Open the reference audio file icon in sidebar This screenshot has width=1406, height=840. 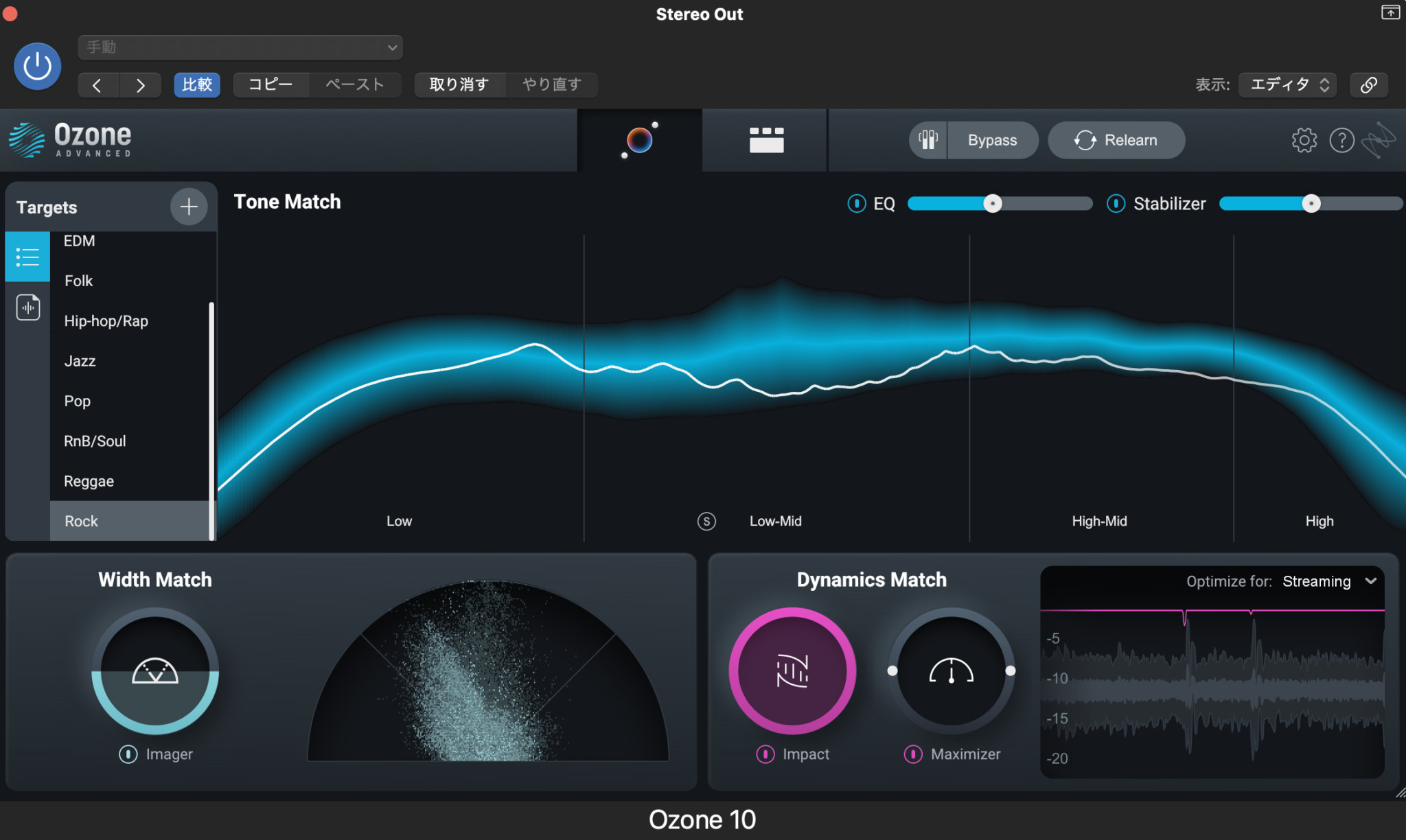[x=27, y=307]
